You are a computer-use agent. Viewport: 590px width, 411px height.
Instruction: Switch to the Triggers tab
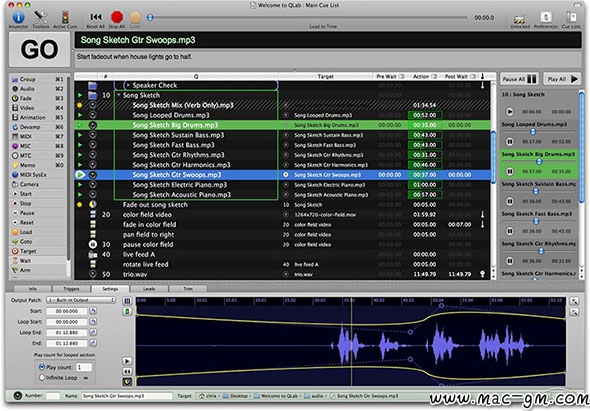[71, 289]
